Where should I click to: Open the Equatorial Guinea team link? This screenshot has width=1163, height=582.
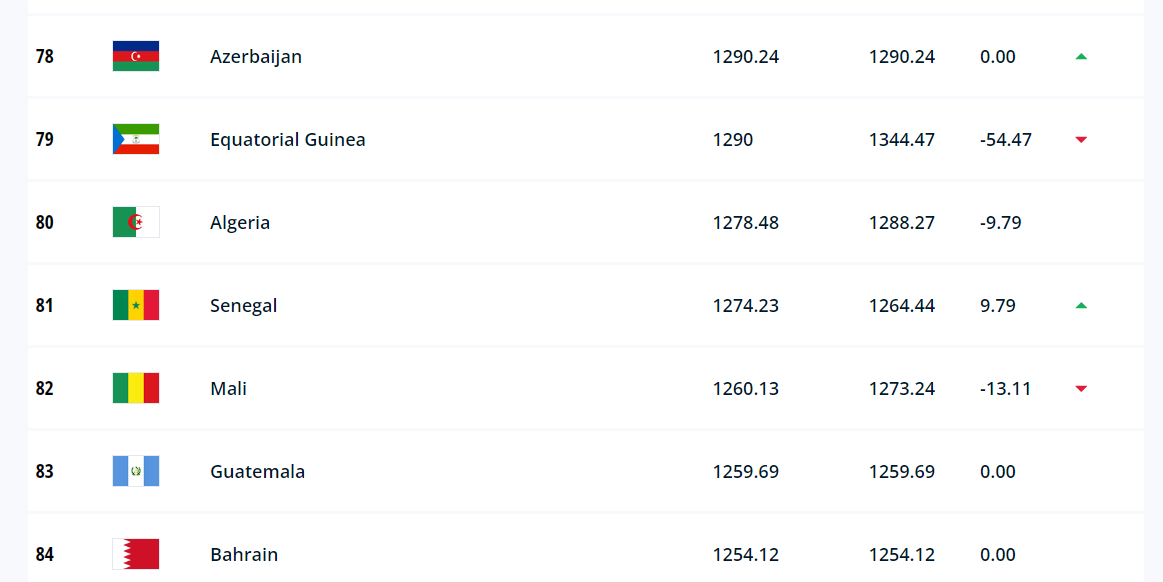(288, 140)
